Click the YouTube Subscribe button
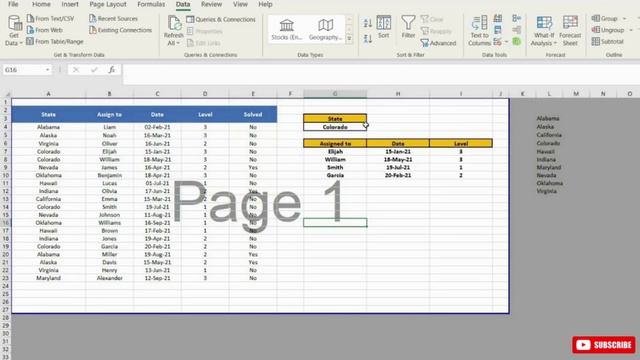Image resolution: width=640 pixels, height=360 pixels. tap(604, 345)
